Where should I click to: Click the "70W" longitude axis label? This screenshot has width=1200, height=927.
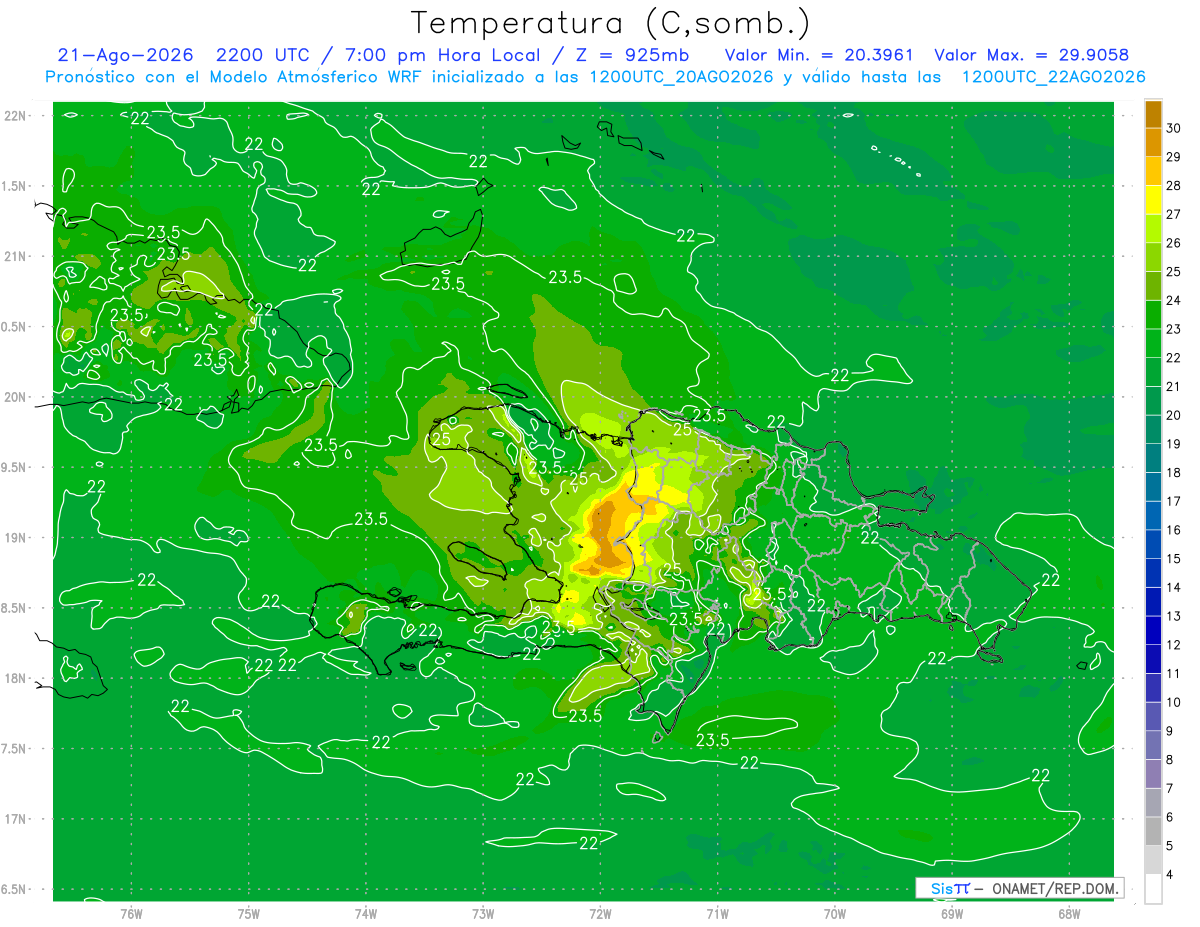[834, 913]
